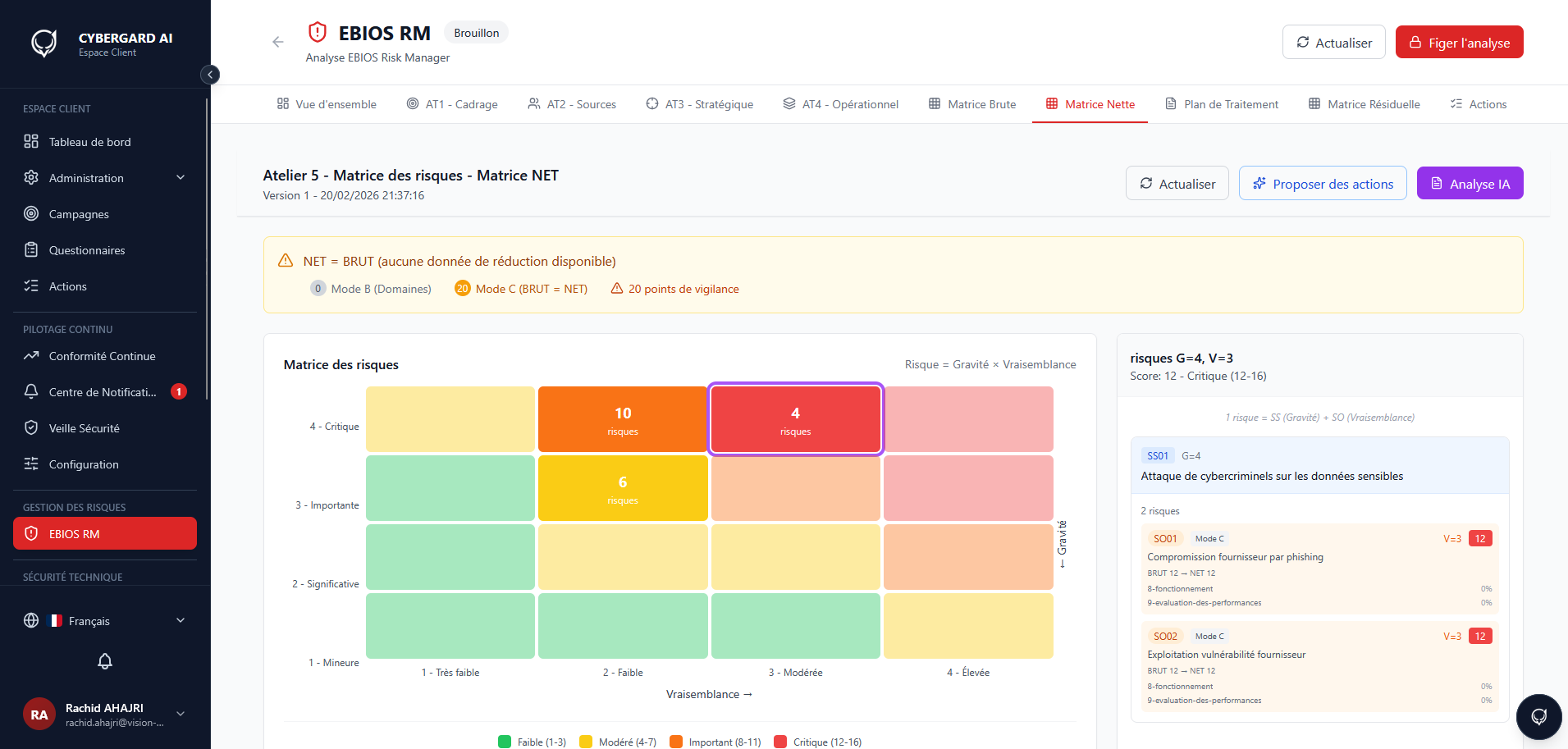The width and height of the screenshot is (1568, 749).
Task: Click the Cybergard AI logo
Action: click(x=44, y=43)
